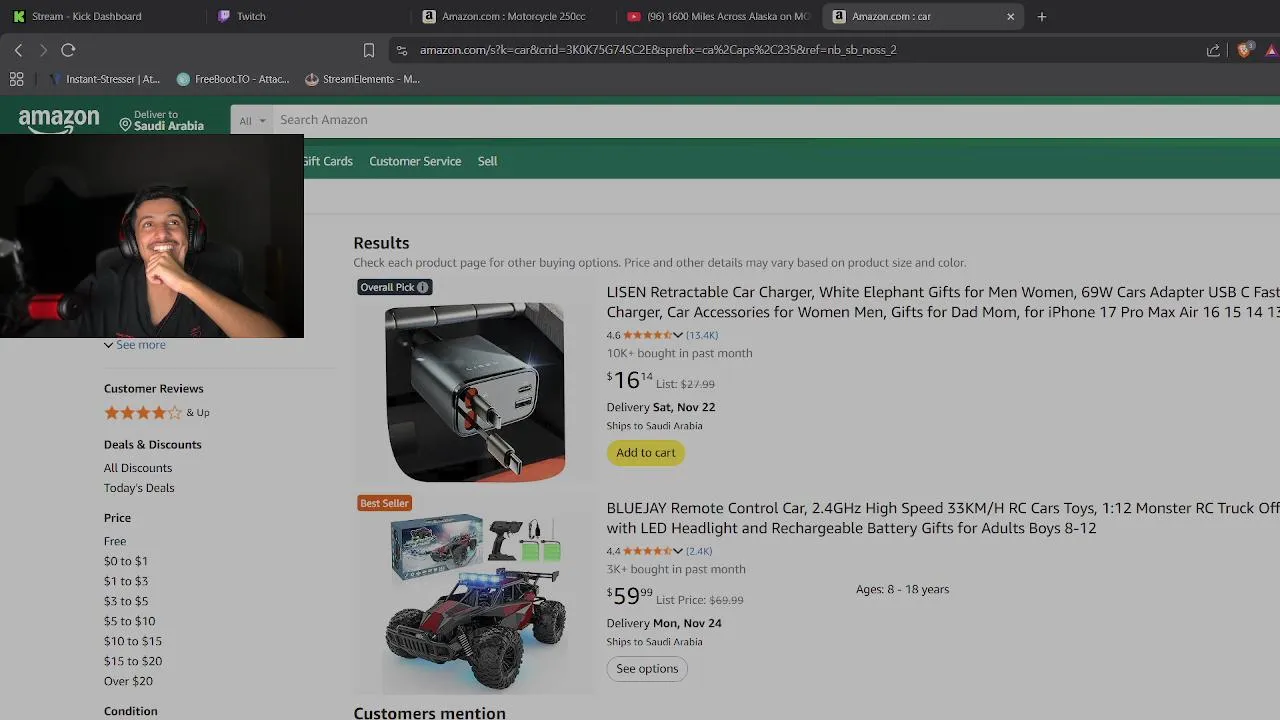
Task: Open the share icon in address bar
Action: pyautogui.click(x=1213, y=50)
